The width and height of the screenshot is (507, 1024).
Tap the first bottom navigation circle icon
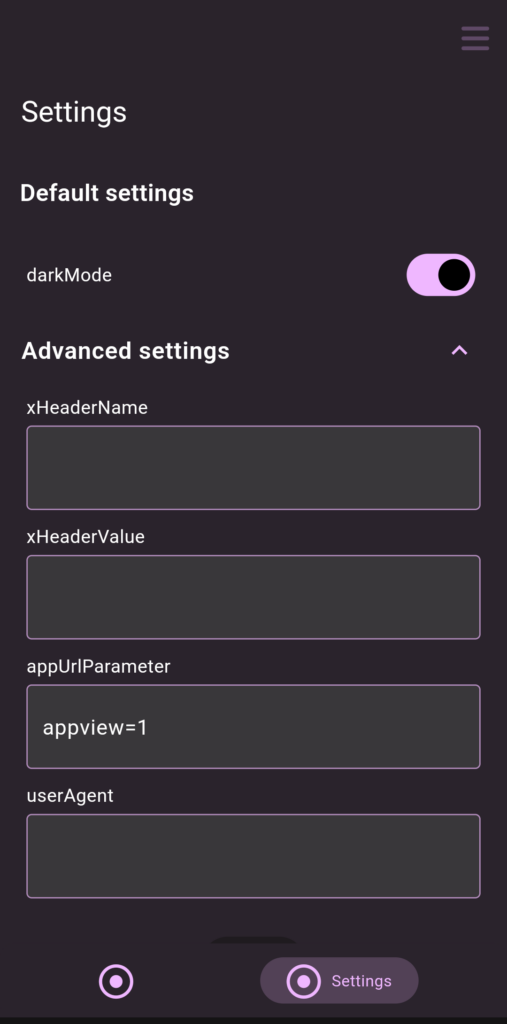(116, 981)
